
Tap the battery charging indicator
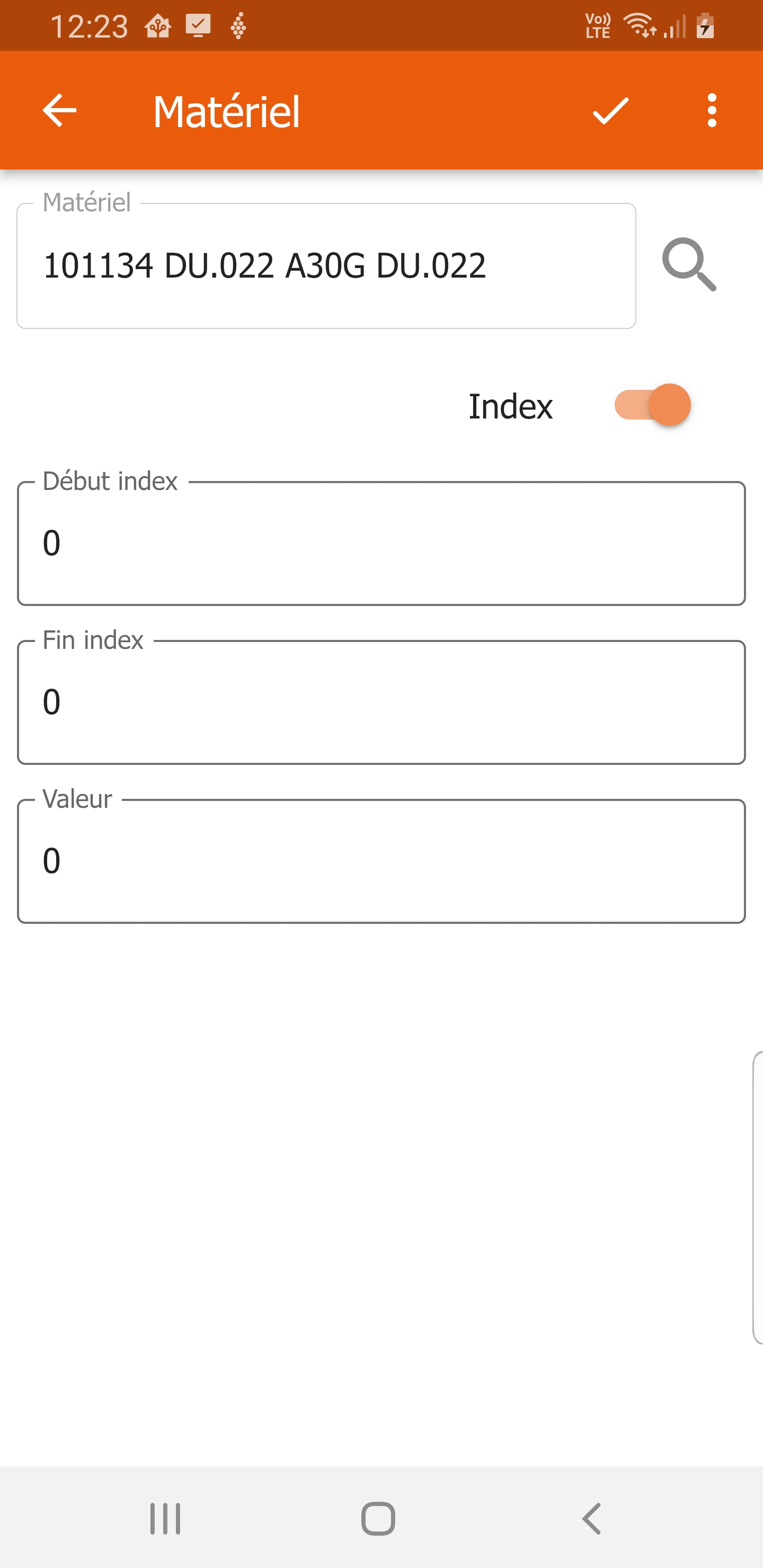coord(705,25)
